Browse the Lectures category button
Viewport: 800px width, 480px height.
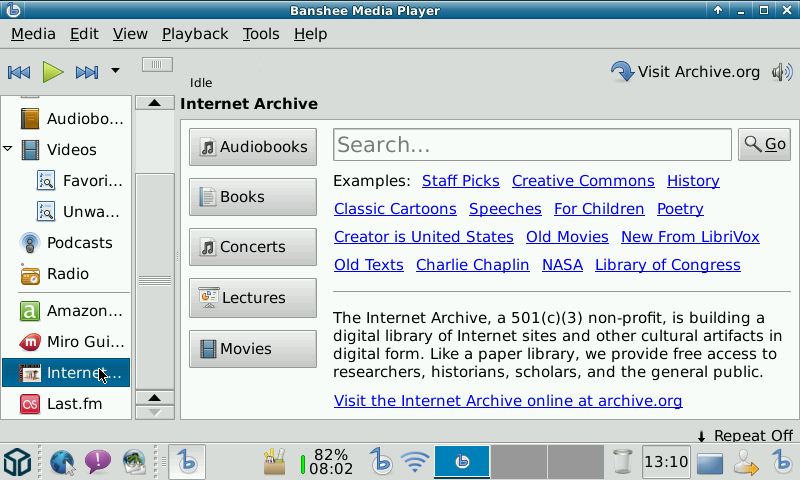tap(253, 298)
